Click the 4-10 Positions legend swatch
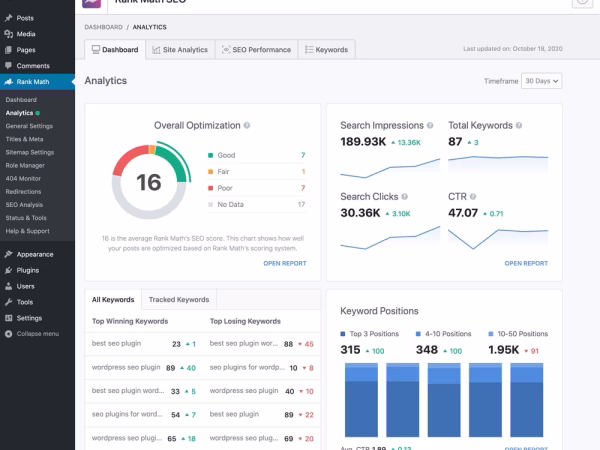Image resolution: width=600 pixels, height=450 pixels. tap(418, 334)
